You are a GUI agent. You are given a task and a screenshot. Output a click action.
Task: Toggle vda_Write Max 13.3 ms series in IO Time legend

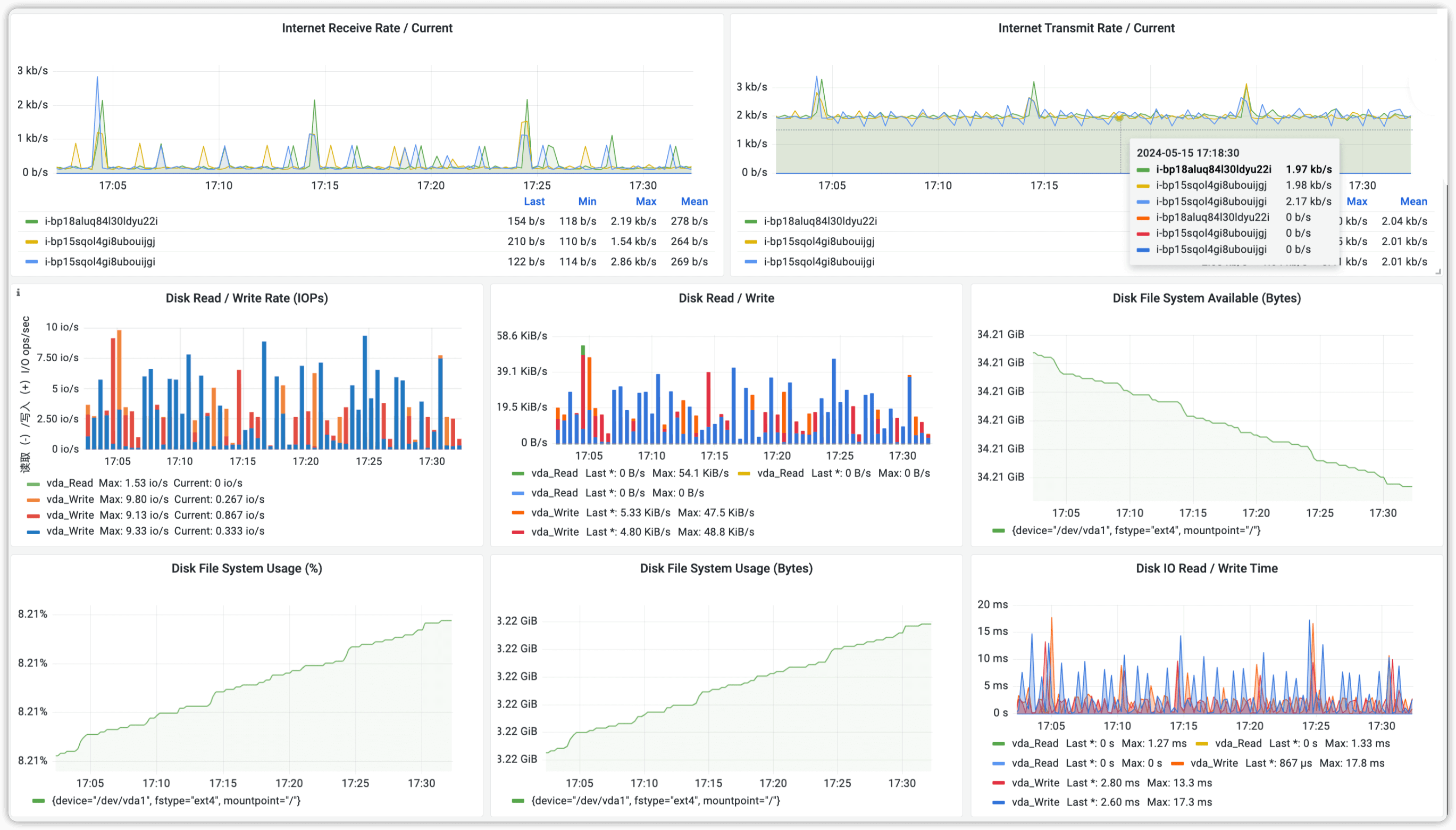[1035, 783]
